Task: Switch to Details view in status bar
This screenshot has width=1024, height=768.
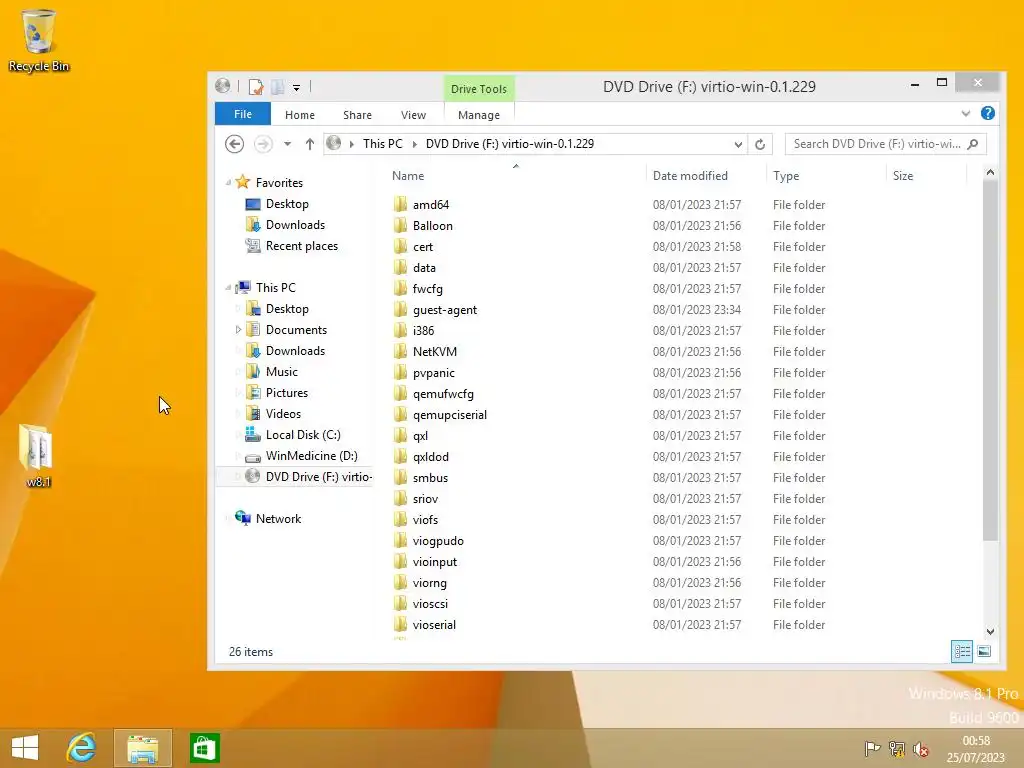Action: [x=961, y=651]
